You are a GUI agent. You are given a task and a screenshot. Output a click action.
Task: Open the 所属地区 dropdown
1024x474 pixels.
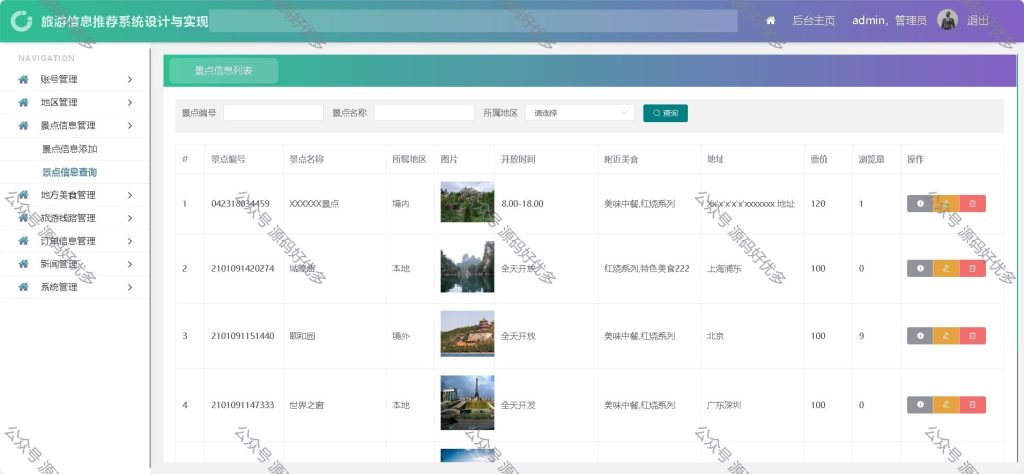[x=579, y=113]
